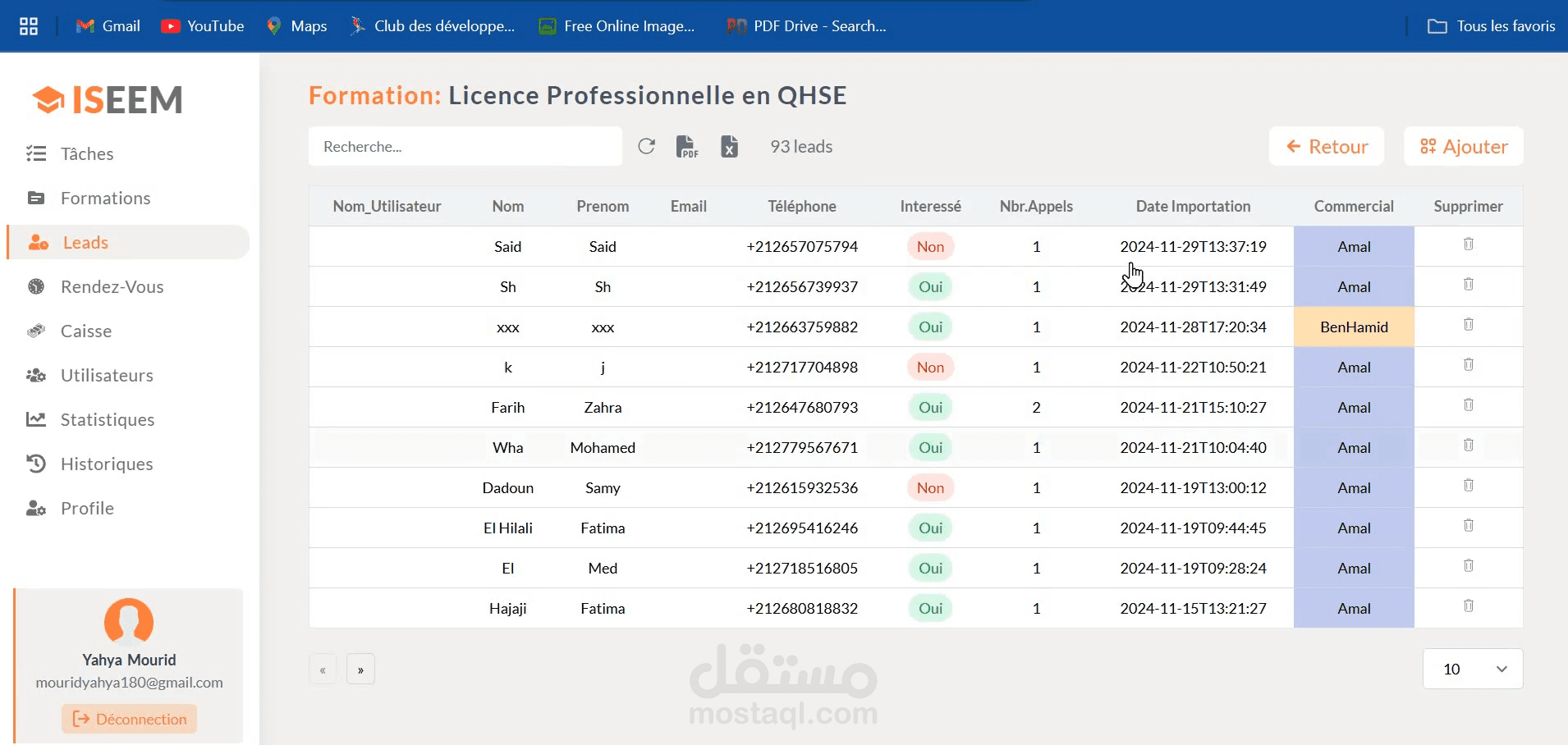Open the rows-per-page dropdown showing 10
This screenshot has width=1568, height=745.
click(x=1473, y=669)
